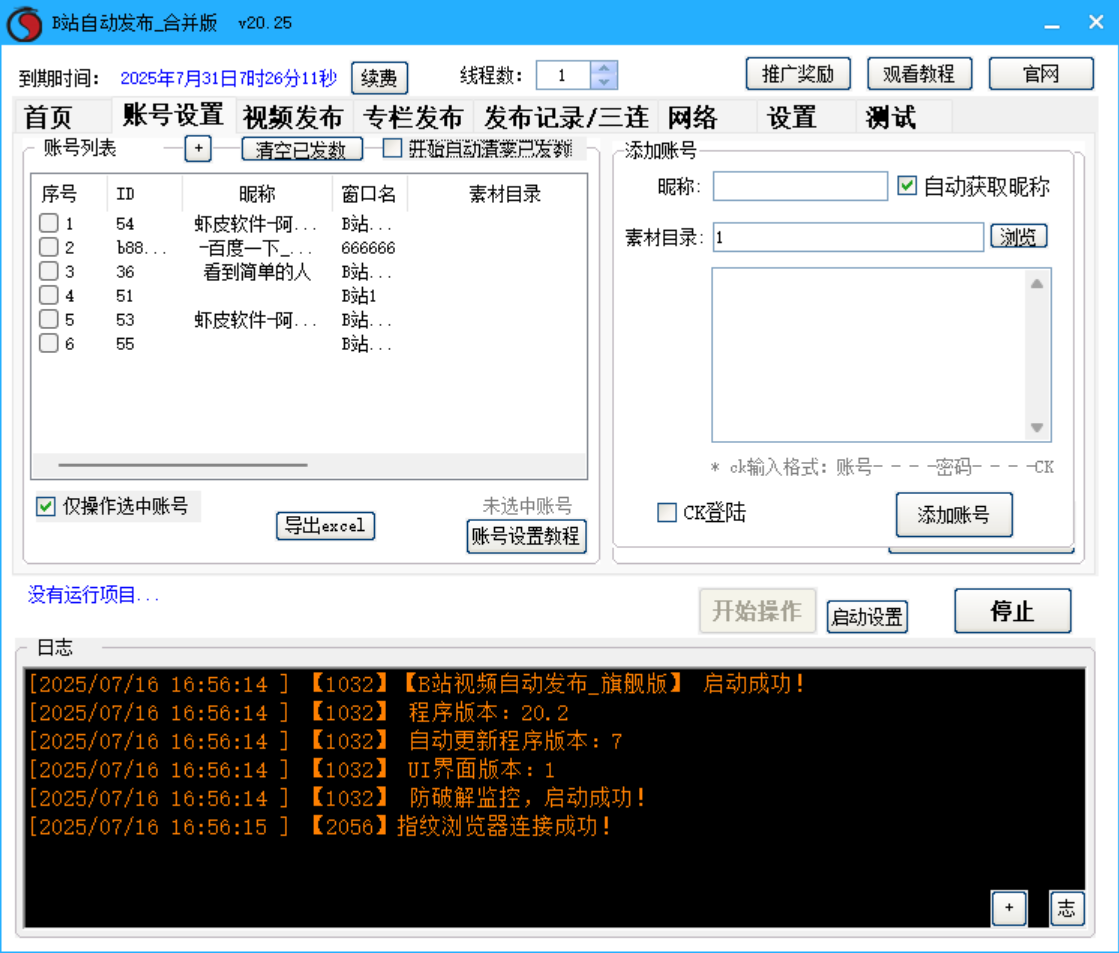Browse for material folder with 浏览

[1018, 236]
